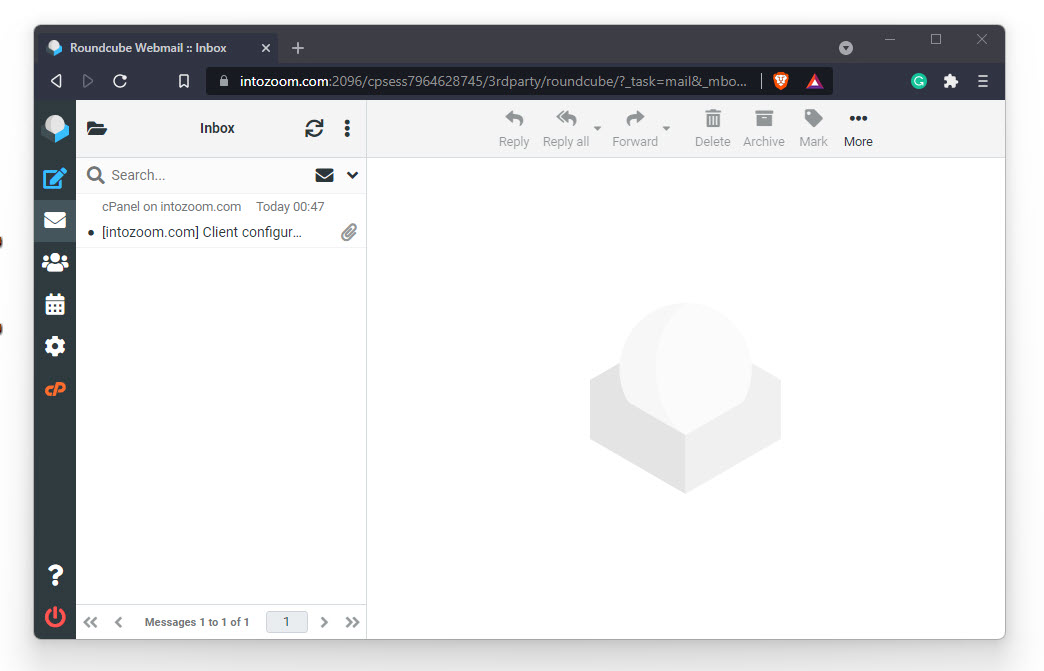Show the mail folders list
Viewport: 1044px width, 671px height.
tap(97, 128)
